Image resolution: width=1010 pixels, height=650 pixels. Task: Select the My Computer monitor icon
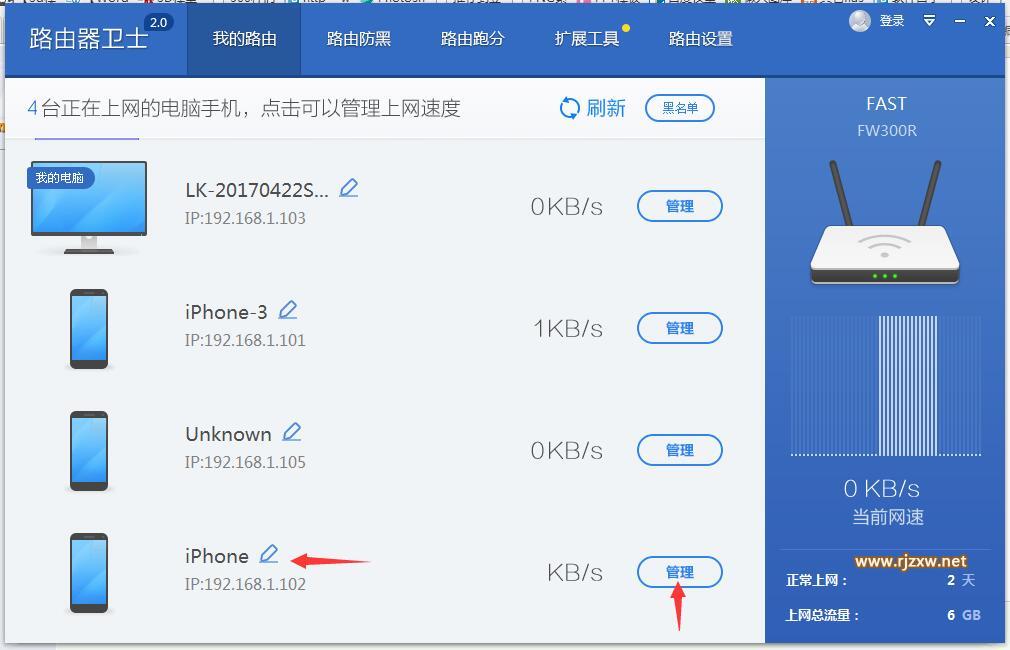[x=89, y=207]
